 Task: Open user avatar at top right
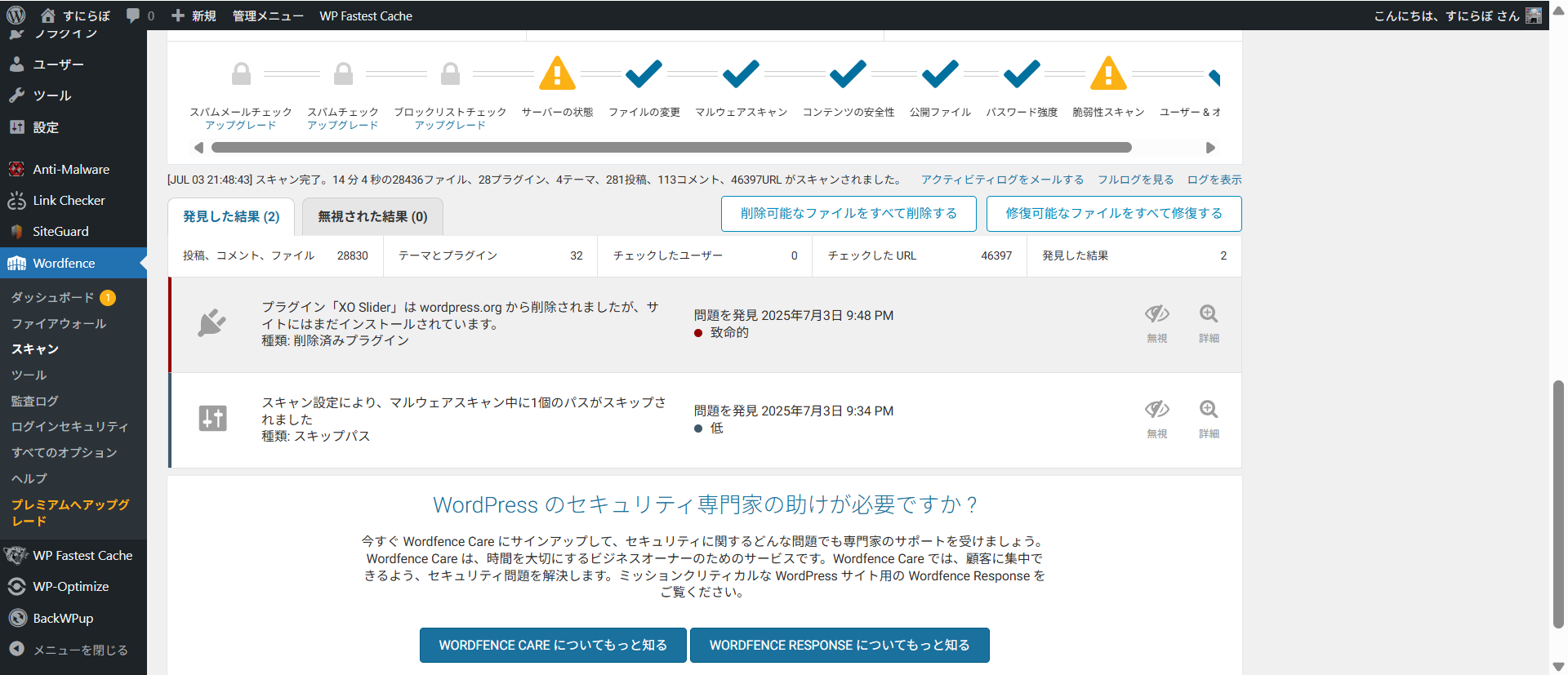(1534, 16)
